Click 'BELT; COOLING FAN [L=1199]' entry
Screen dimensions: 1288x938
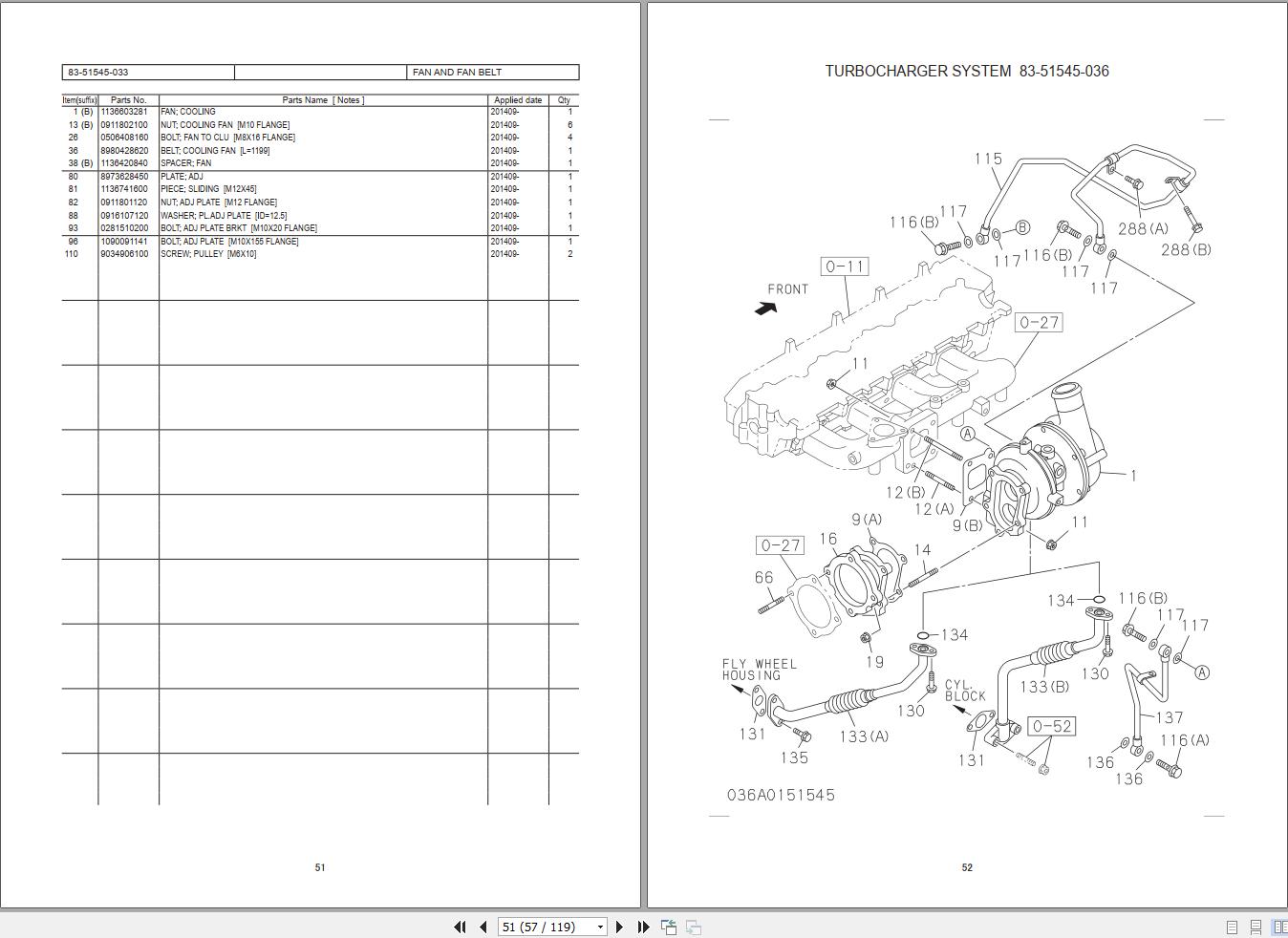(x=215, y=151)
